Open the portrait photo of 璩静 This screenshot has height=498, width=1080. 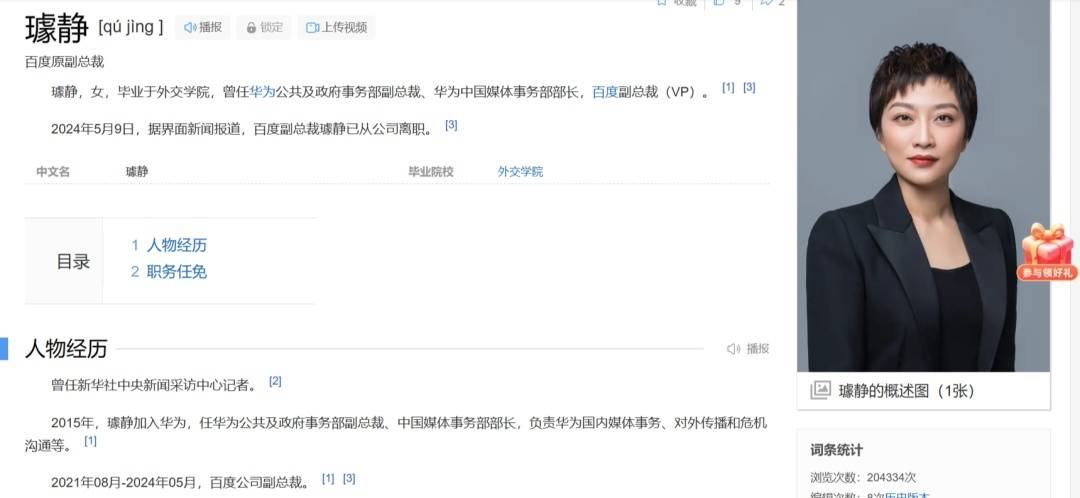point(923,186)
